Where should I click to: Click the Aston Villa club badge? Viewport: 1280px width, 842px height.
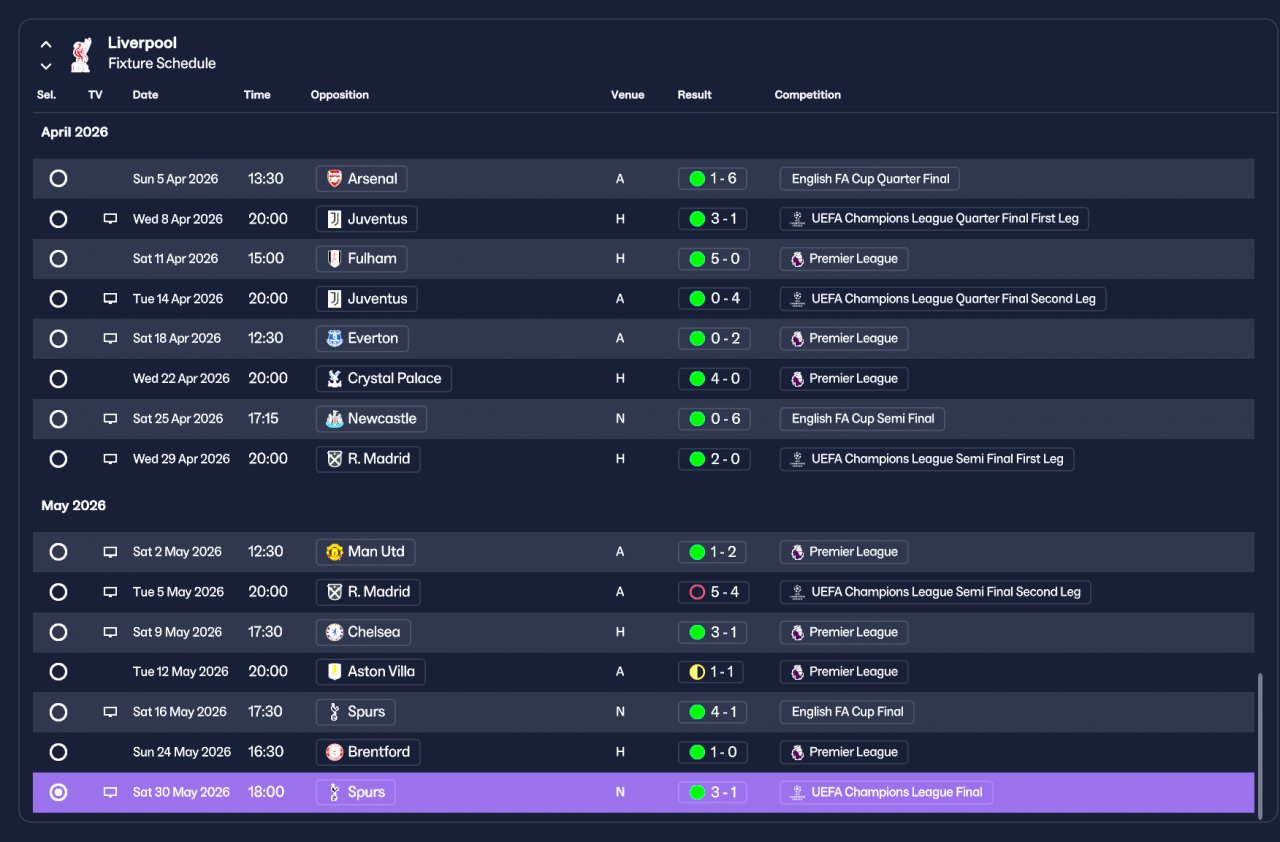point(334,672)
